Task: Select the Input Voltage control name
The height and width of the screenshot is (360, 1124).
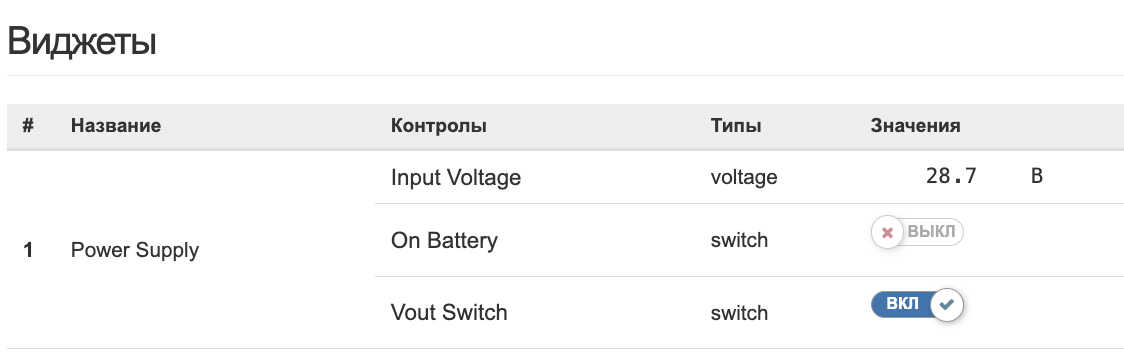Action: (456, 177)
